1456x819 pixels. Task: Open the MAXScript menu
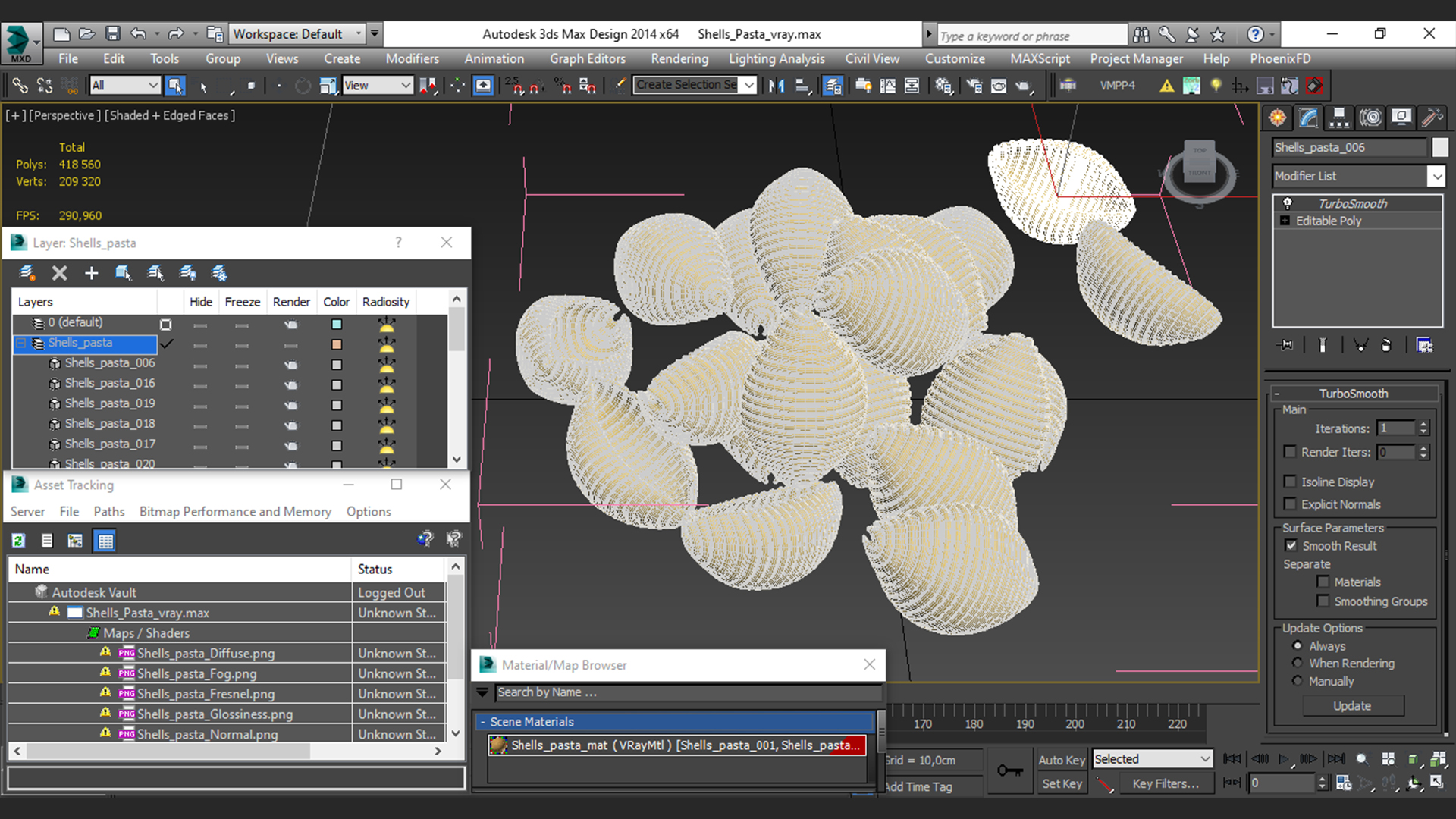pos(1040,58)
